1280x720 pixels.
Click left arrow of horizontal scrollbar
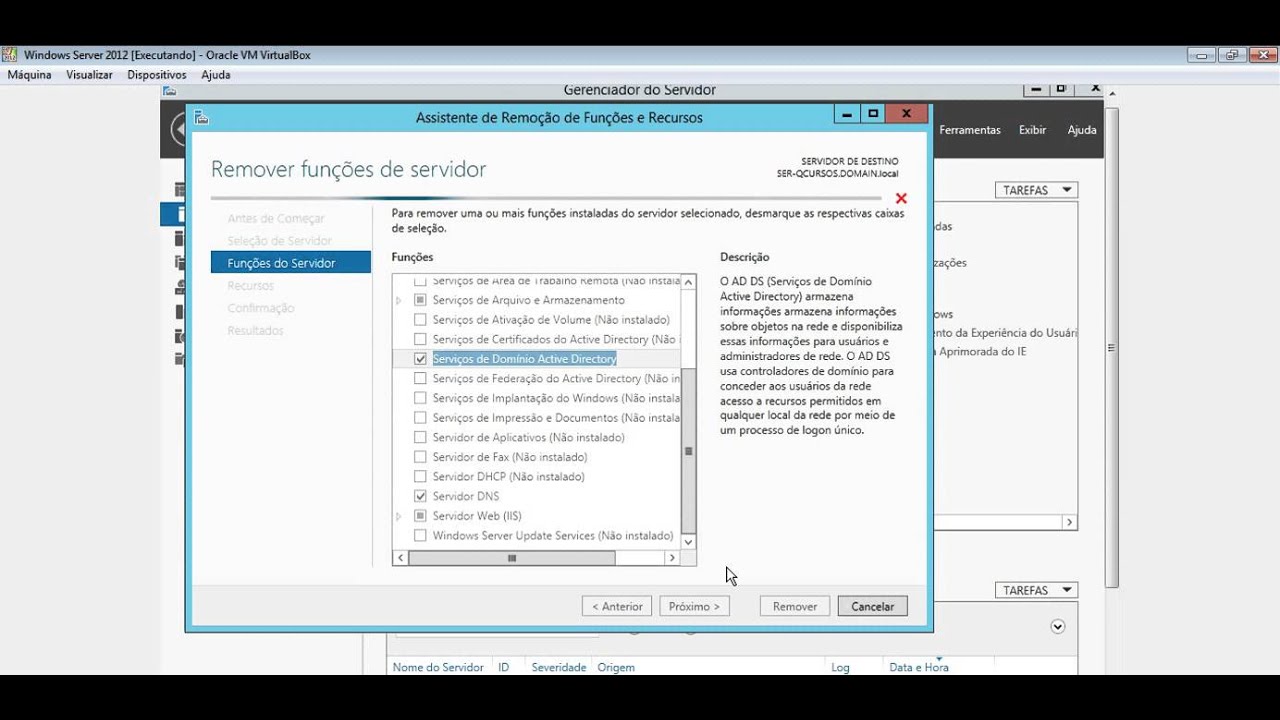pyautogui.click(x=400, y=558)
